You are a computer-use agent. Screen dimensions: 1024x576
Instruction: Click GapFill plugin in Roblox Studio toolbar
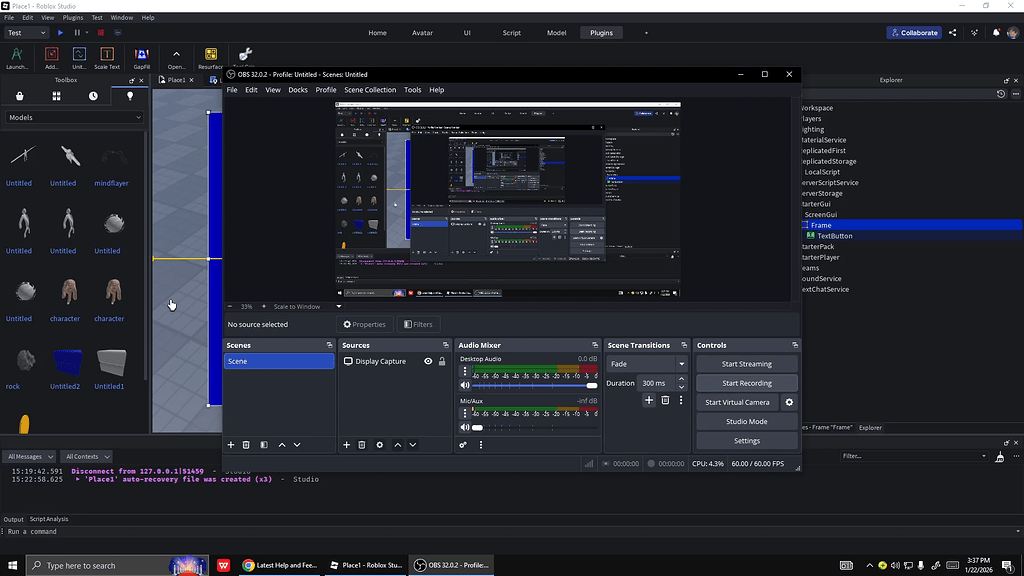point(142,57)
